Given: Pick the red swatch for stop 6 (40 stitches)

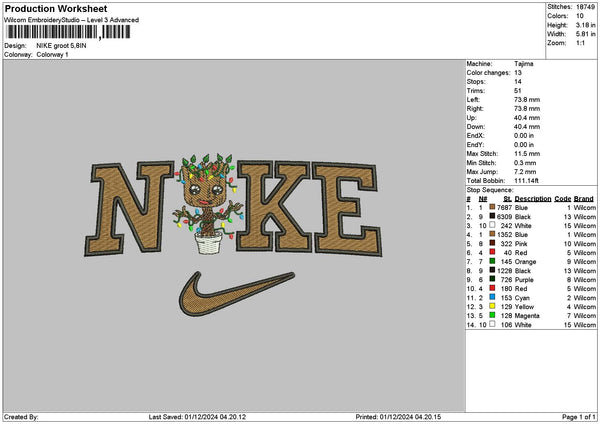Looking at the screenshot, I should click(x=492, y=252).
